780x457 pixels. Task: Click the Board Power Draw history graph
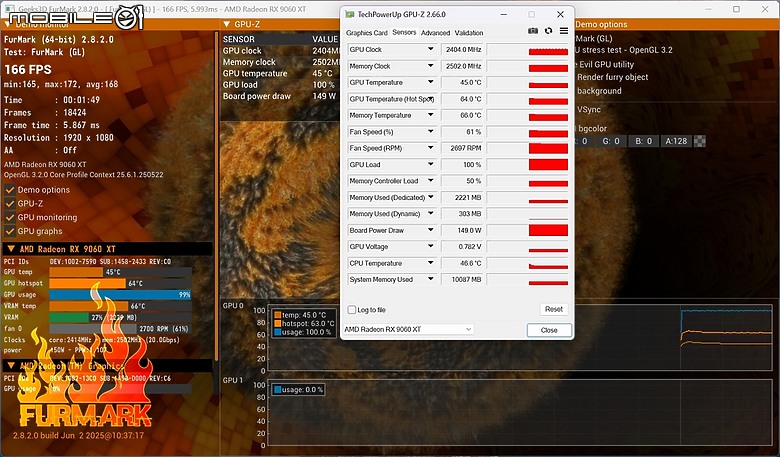[x=527, y=230]
